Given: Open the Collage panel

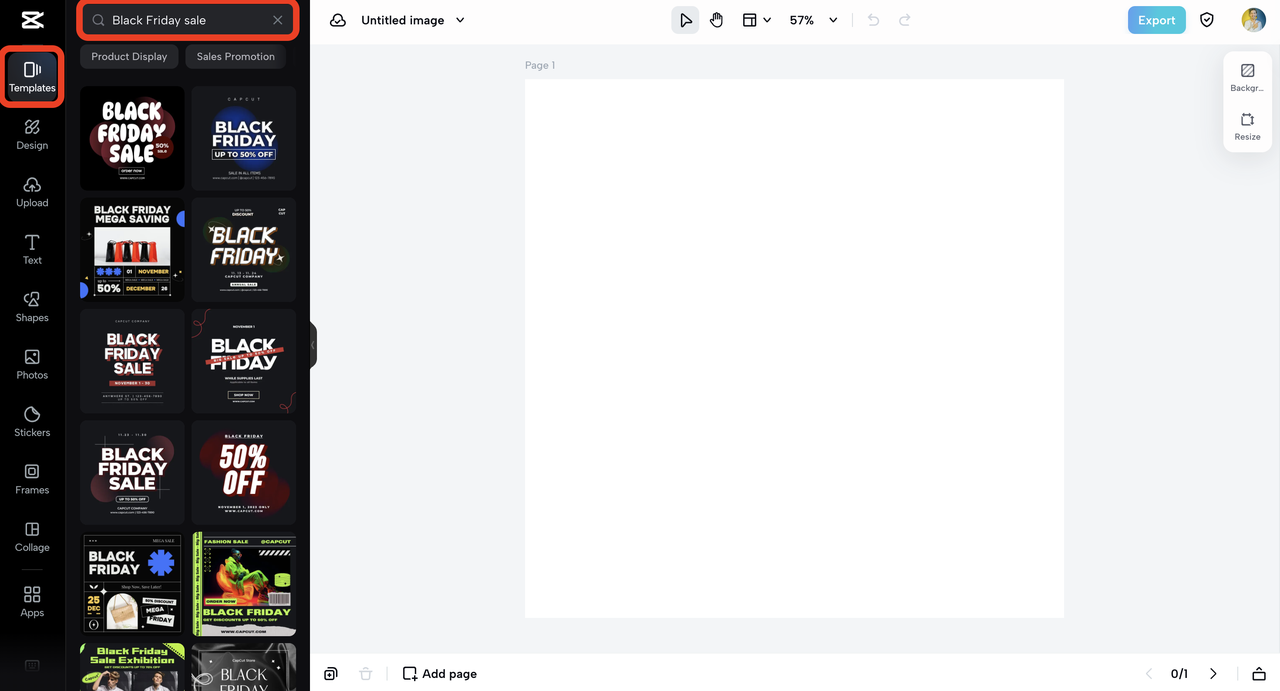Looking at the screenshot, I should point(32,537).
